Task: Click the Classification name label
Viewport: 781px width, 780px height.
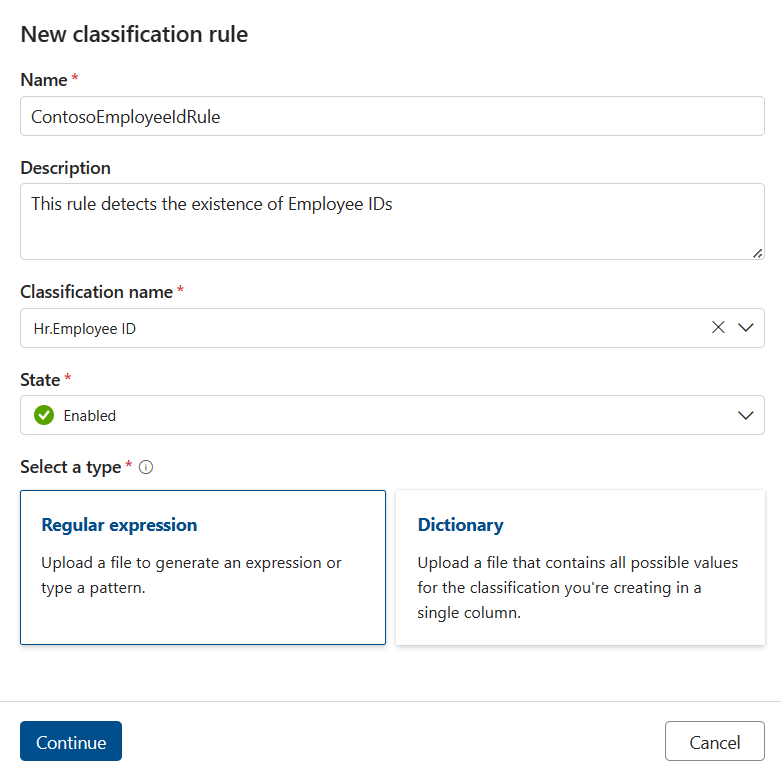Action: [x=97, y=292]
